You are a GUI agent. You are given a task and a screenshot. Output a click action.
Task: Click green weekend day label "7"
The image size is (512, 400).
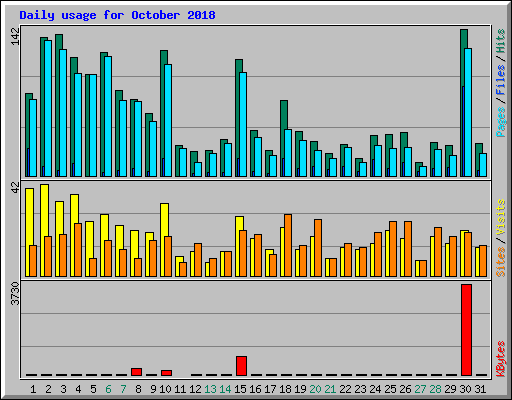pyautogui.click(x=123, y=389)
